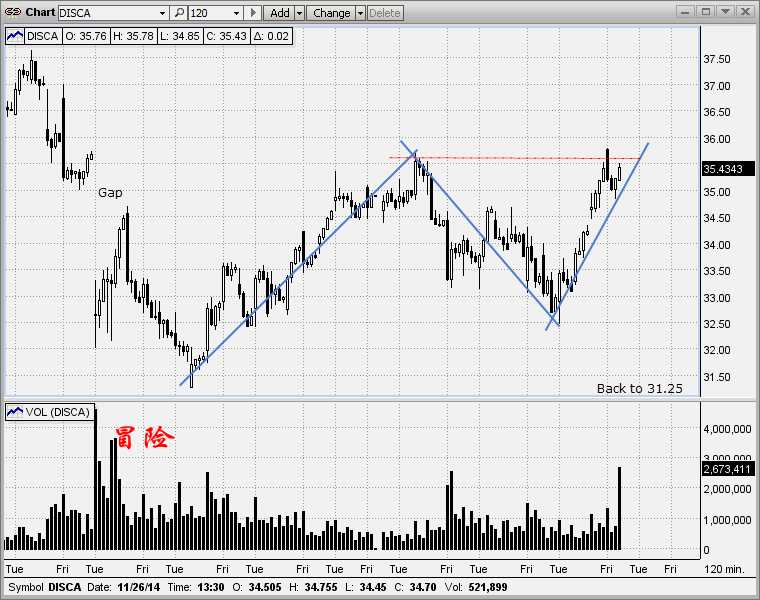Minimize the chart window
The width and height of the screenshot is (760, 600).
[x=685, y=12]
